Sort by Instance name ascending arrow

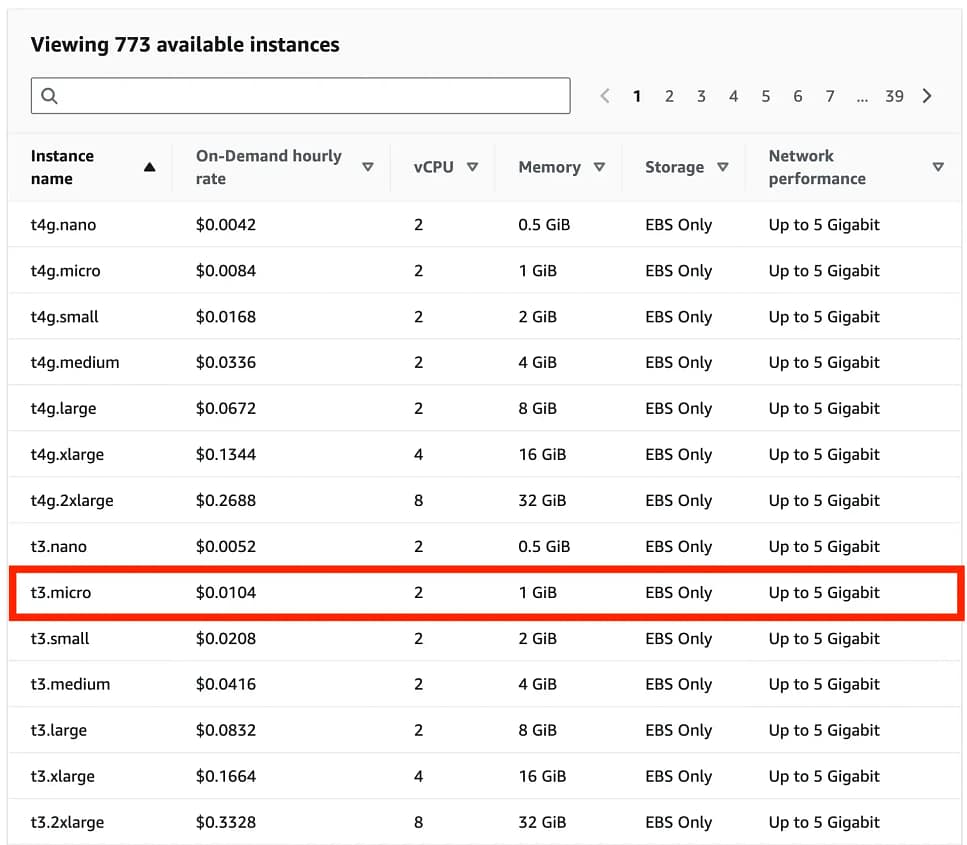(x=149, y=167)
